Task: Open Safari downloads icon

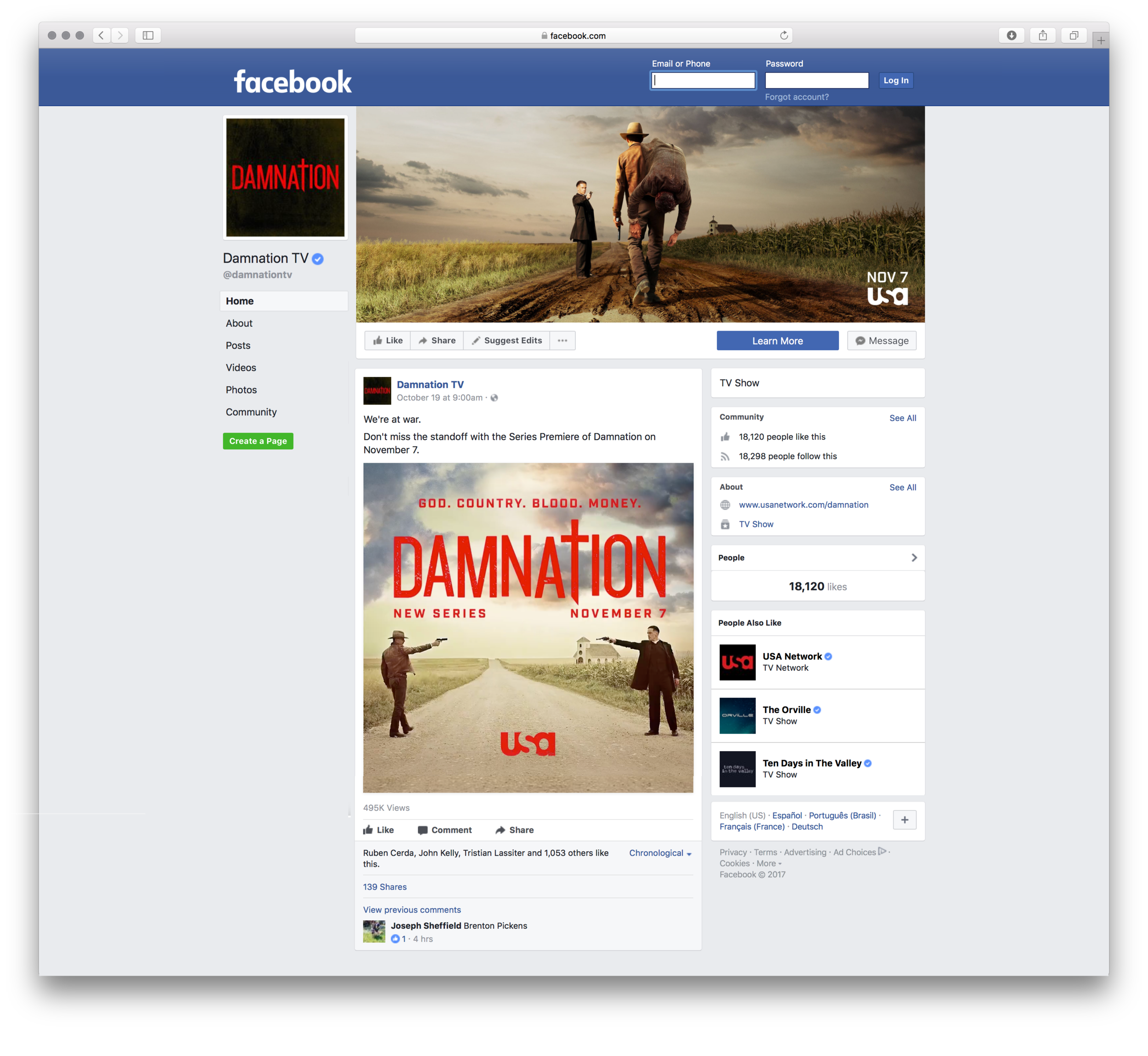Action: coord(1011,35)
